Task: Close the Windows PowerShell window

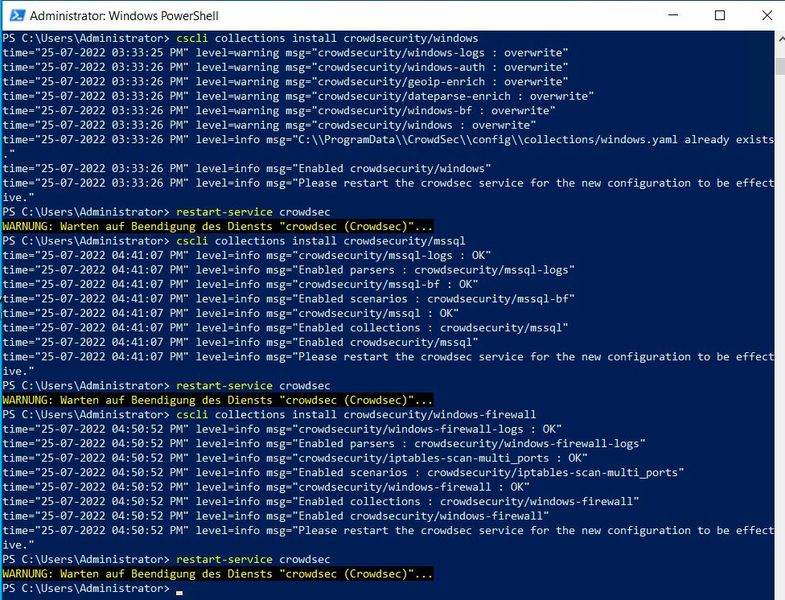Action: click(x=764, y=16)
